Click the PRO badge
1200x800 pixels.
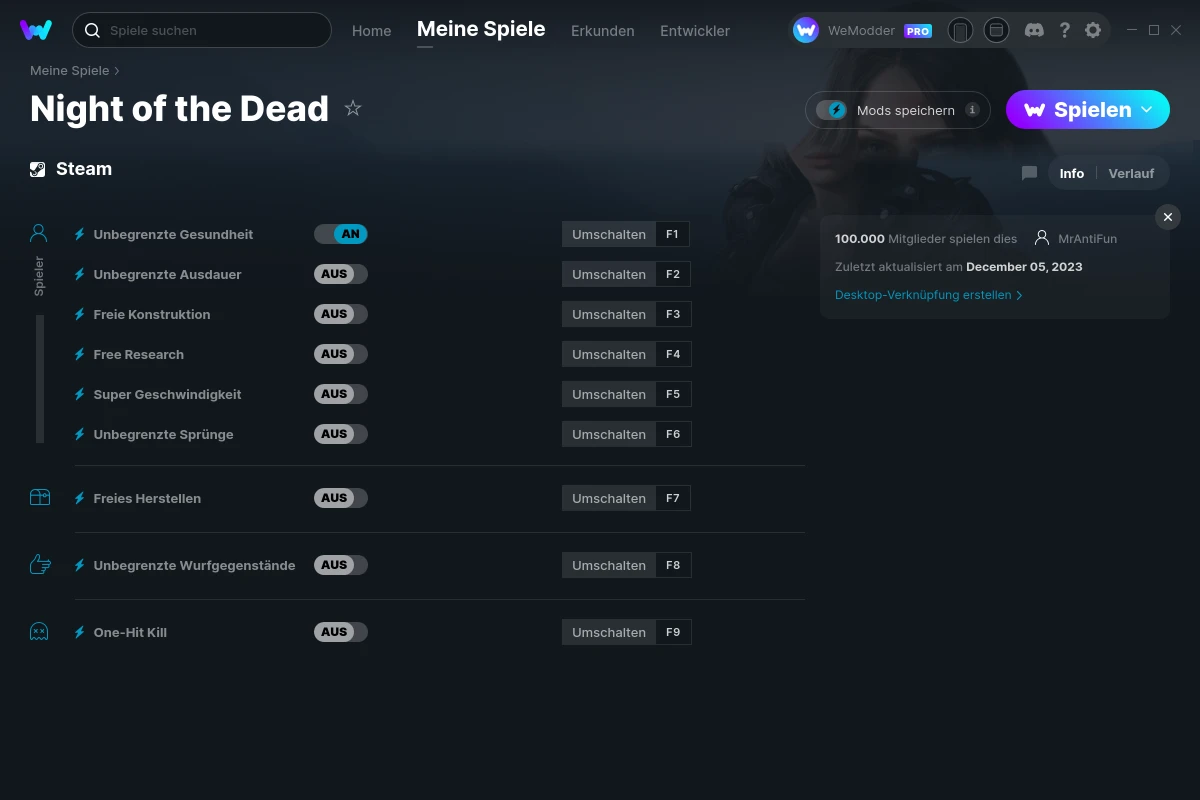pyautogui.click(x=918, y=31)
